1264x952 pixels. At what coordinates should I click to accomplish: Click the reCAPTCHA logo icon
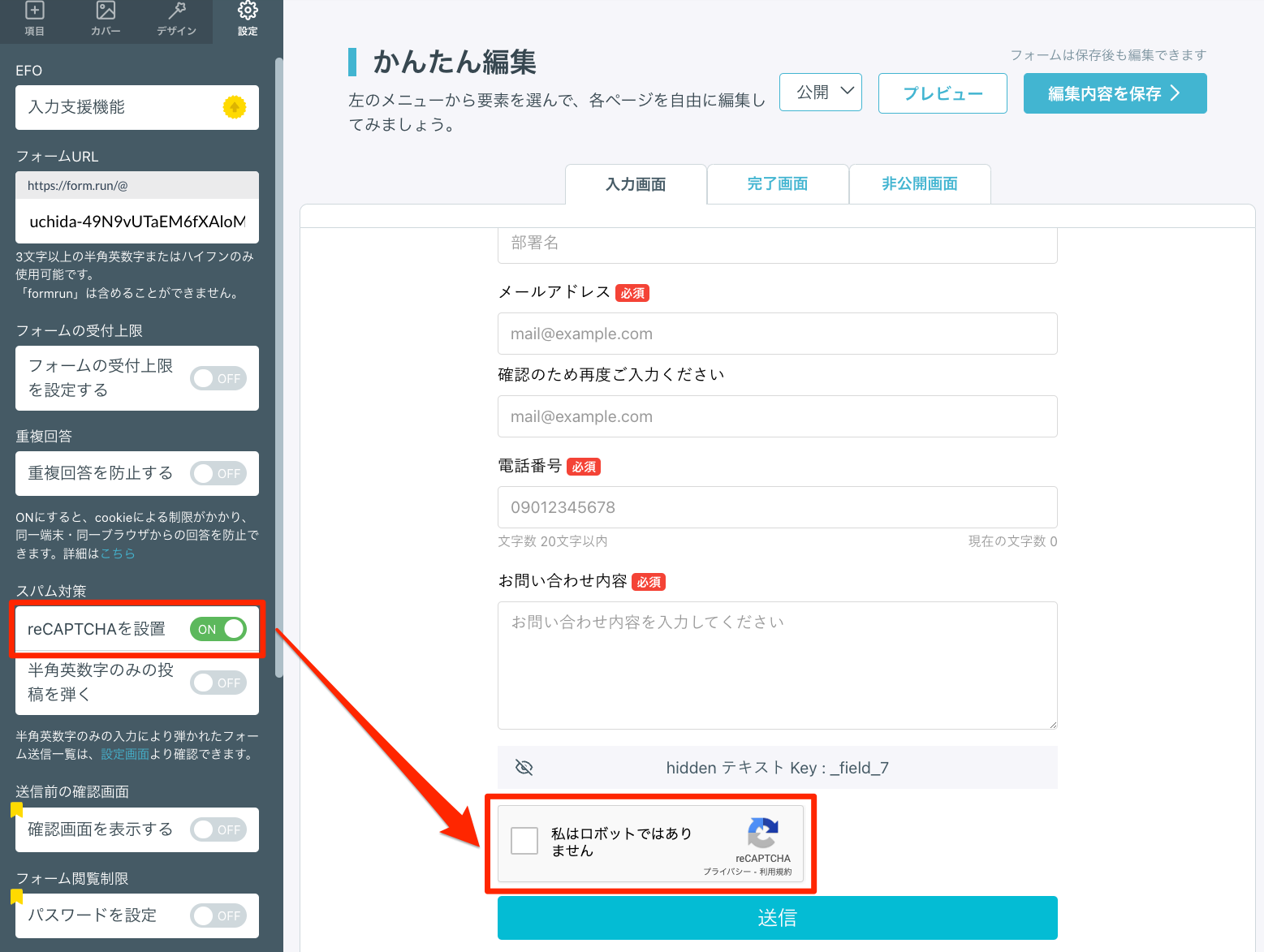[762, 833]
